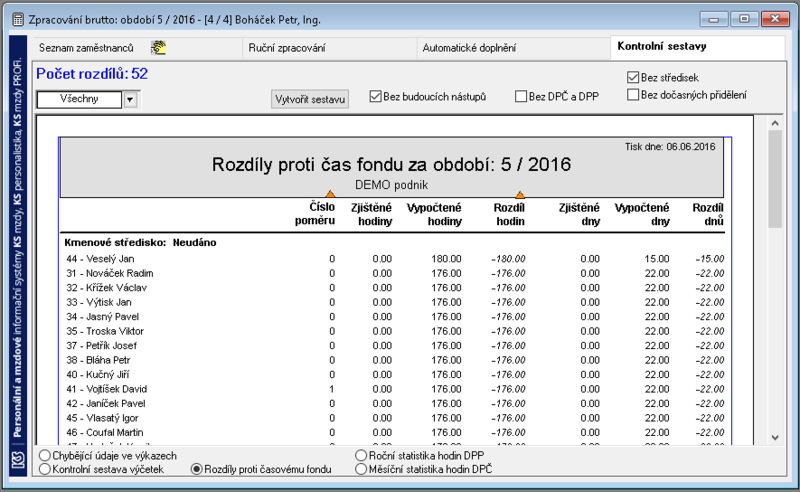Select row 34 - Jasný Pavel
This screenshot has height=492, width=800.
394,316
